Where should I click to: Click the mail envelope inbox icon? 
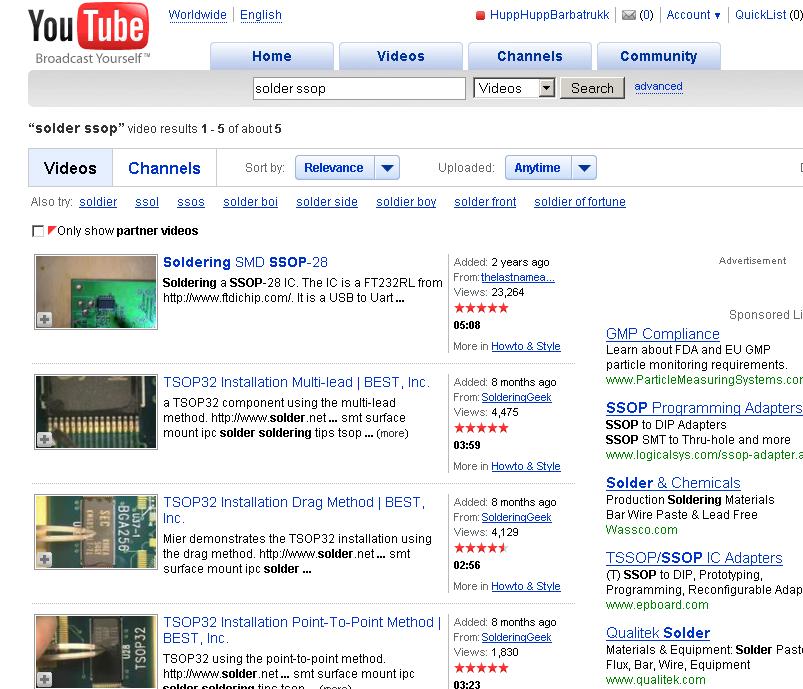(628, 15)
